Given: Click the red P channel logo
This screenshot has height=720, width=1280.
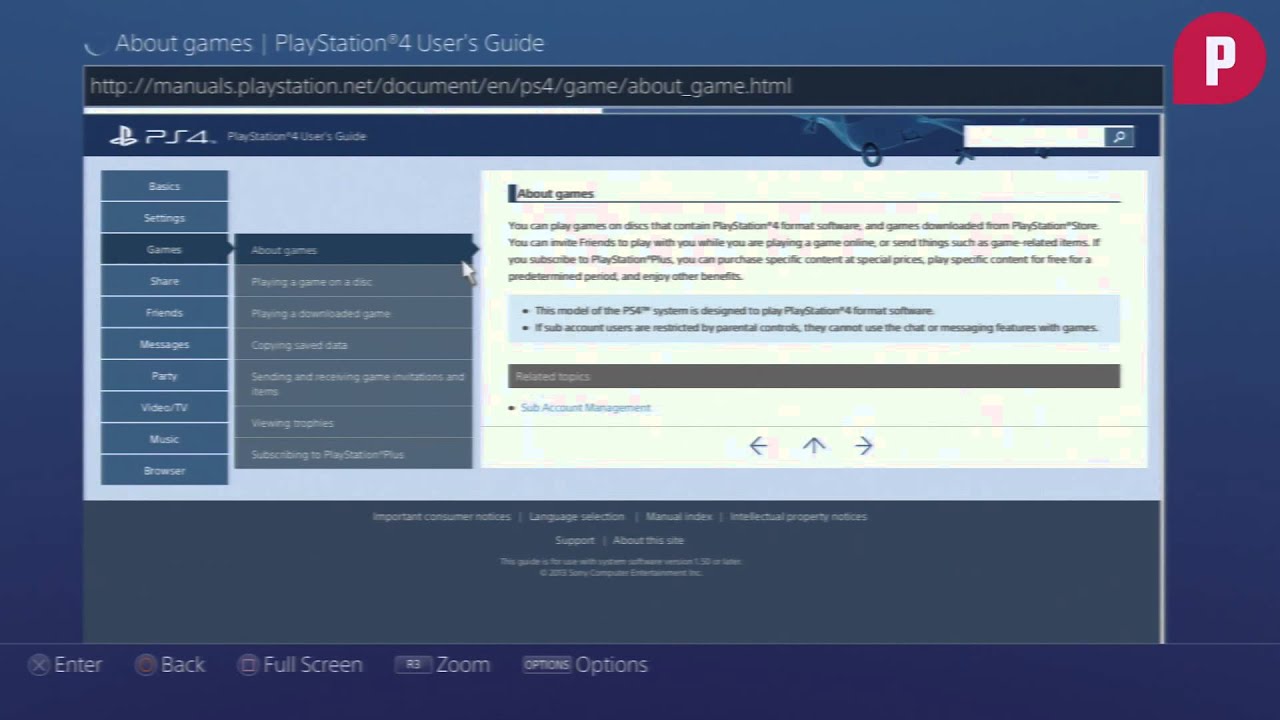Looking at the screenshot, I should pyautogui.click(x=1219, y=58).
